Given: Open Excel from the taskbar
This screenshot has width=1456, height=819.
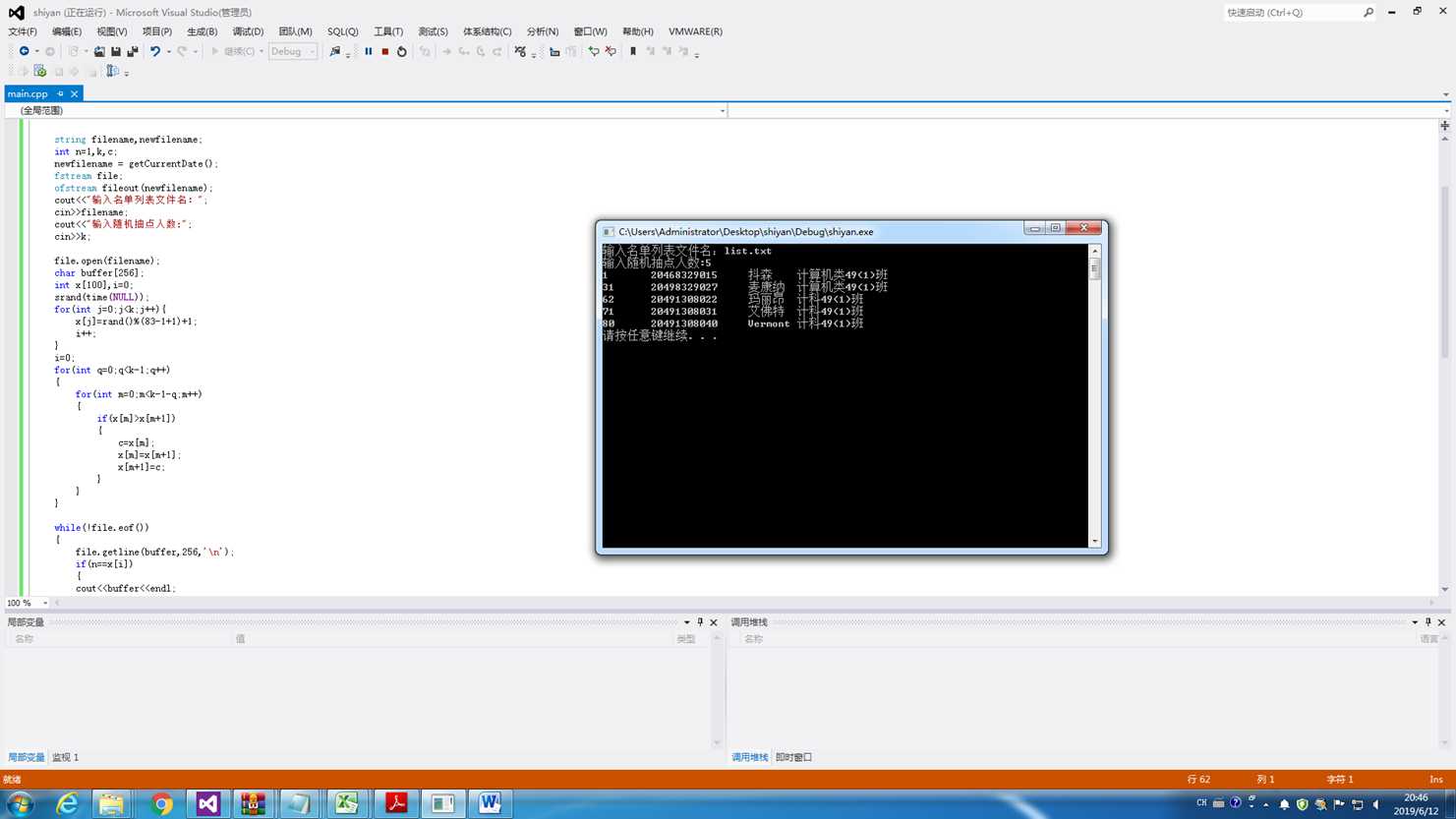Looking at the screenshot, I should point(346,803).
